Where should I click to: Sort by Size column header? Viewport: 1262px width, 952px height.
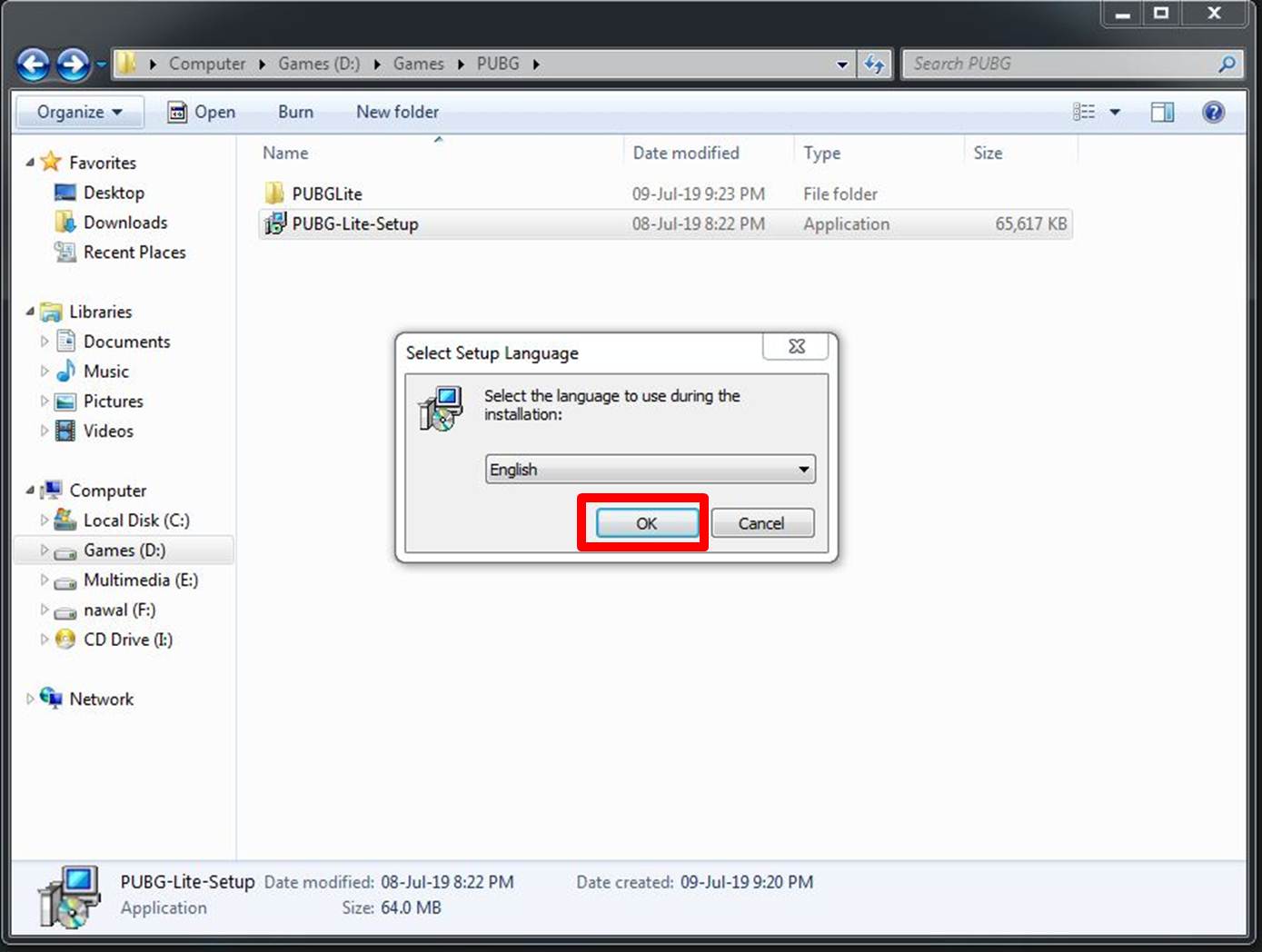1020,153
